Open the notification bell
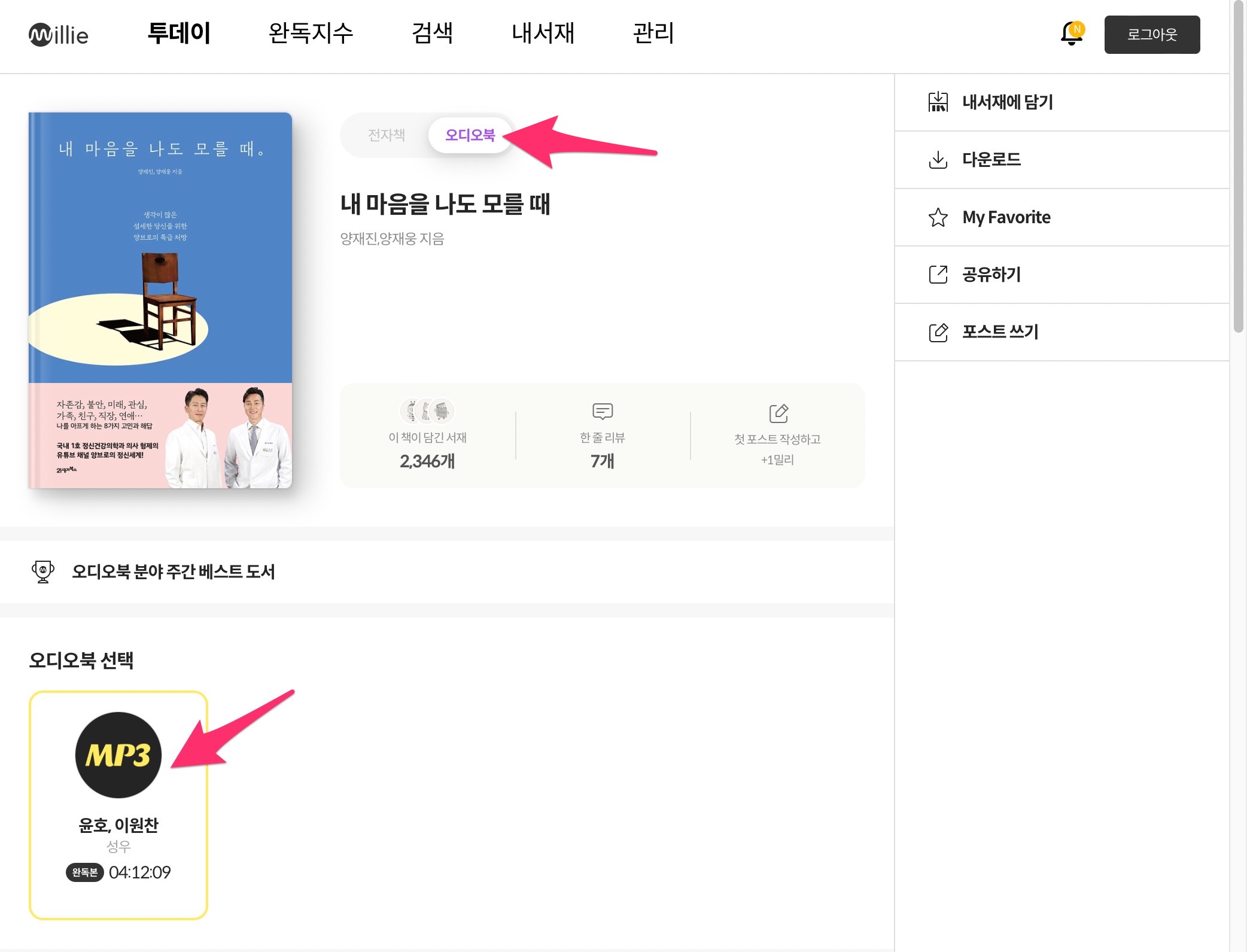 1071,34
